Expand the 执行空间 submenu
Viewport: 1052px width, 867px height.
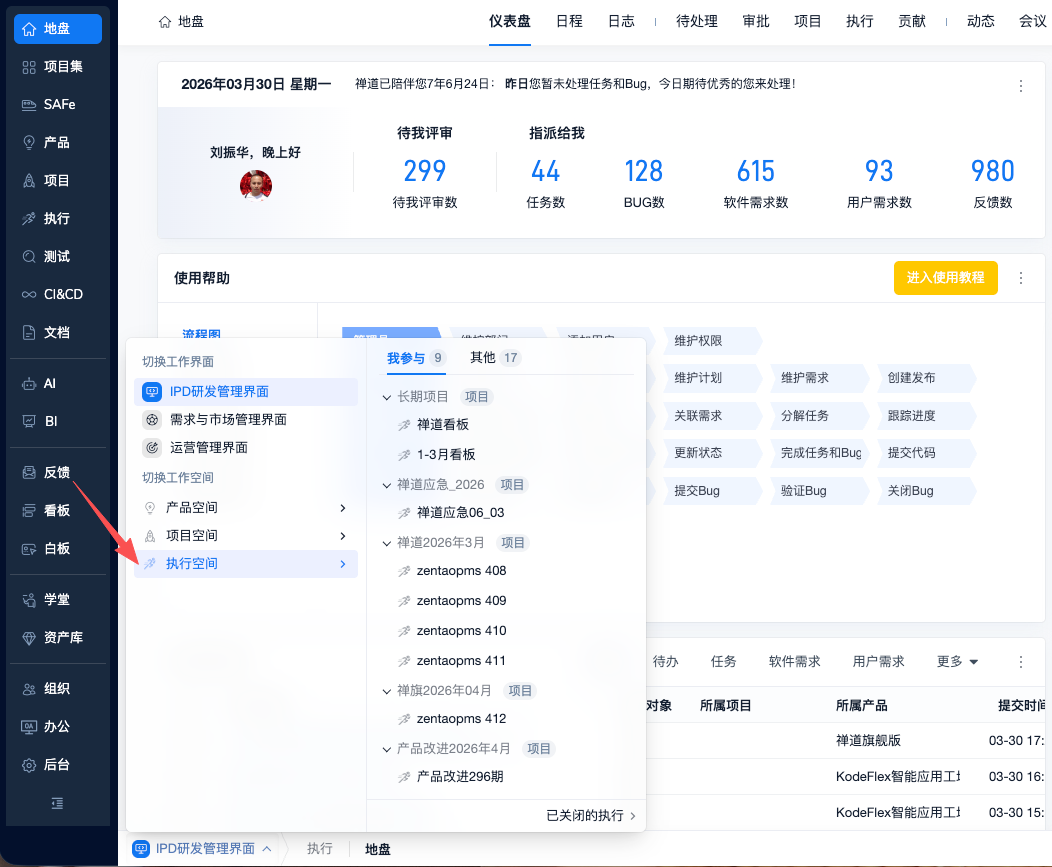pos(246,564)
